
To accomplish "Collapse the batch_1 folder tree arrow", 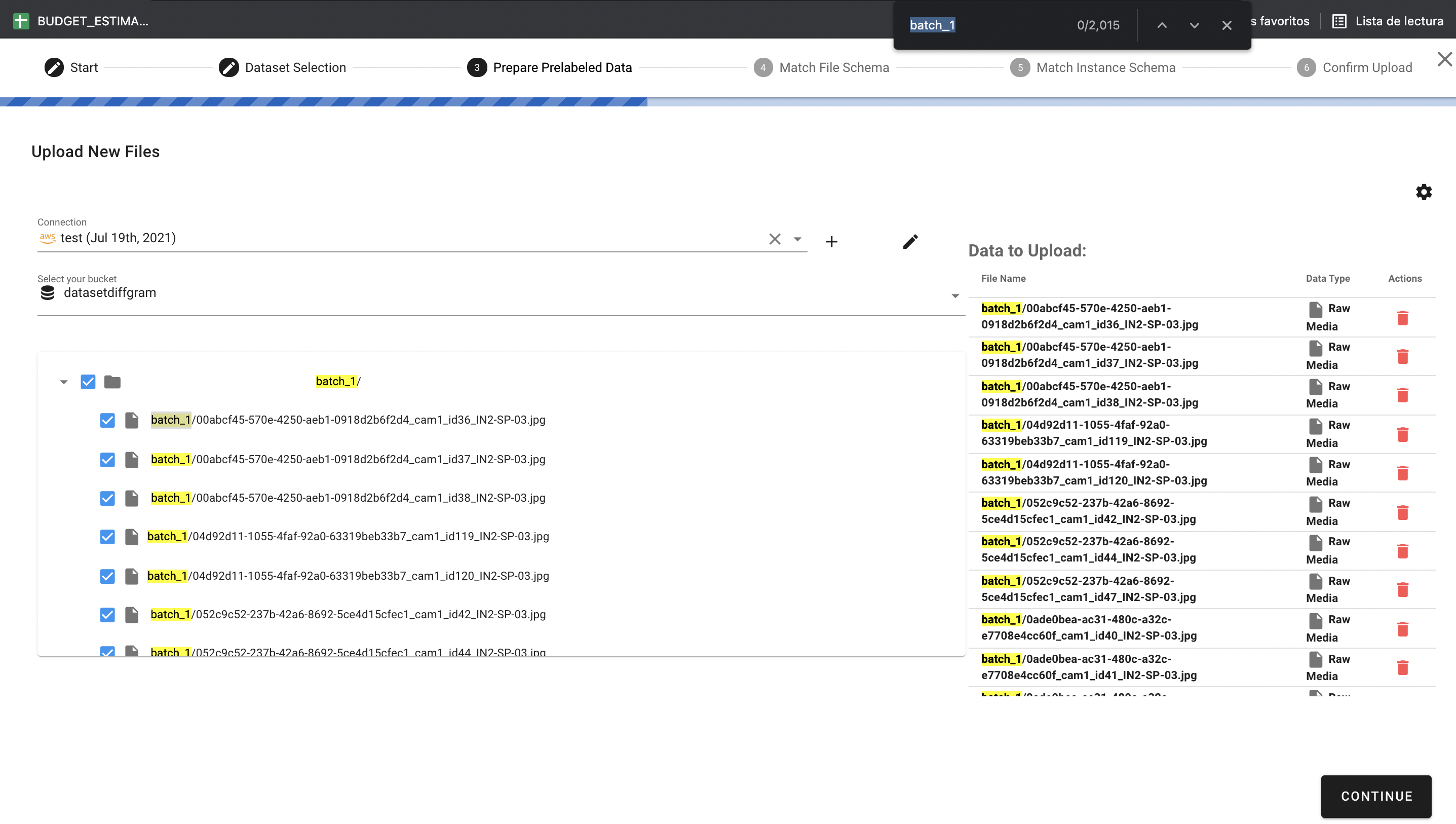I will click(63, 382).
